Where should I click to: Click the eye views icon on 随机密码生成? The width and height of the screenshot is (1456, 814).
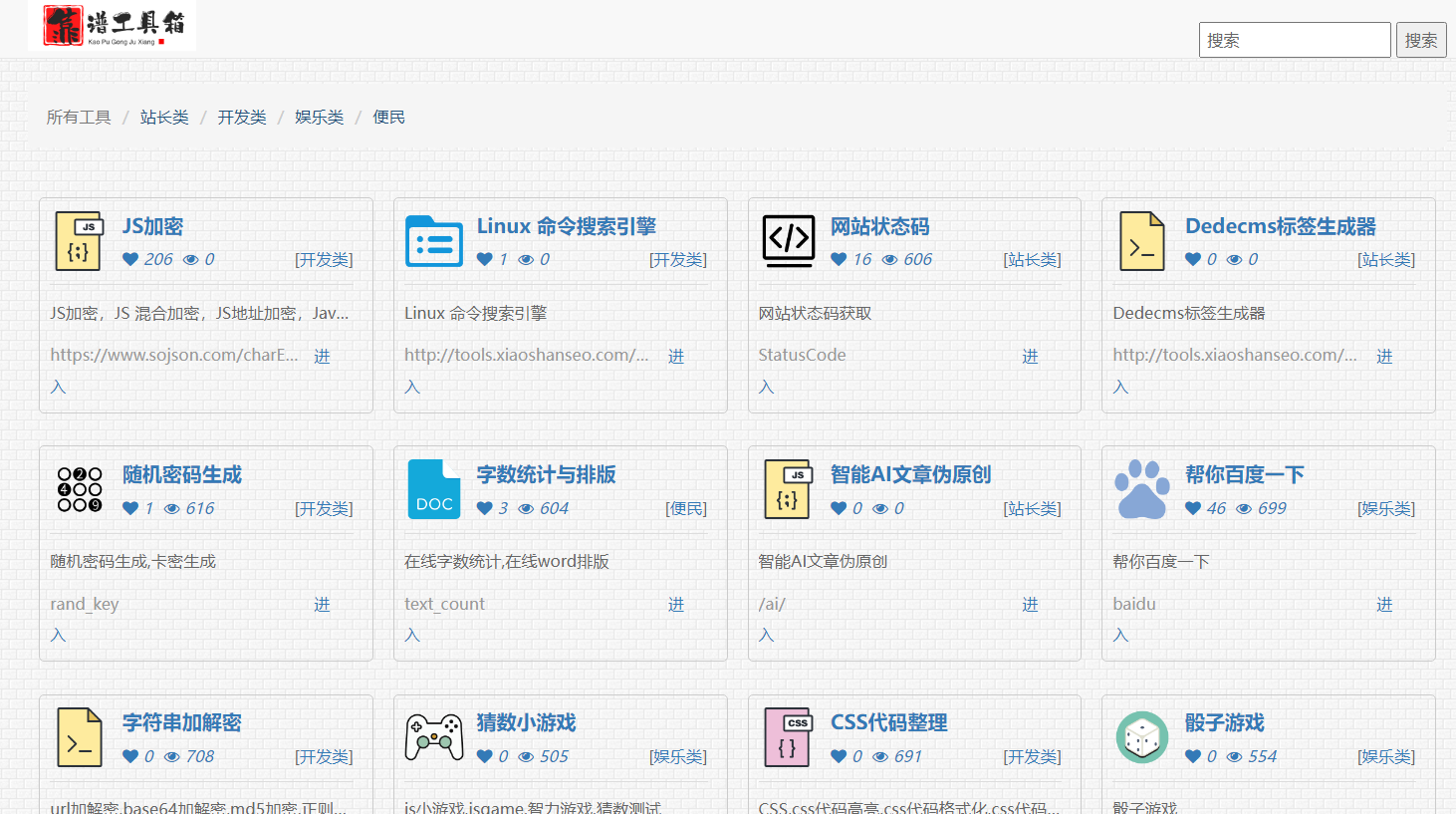[172, 508]
